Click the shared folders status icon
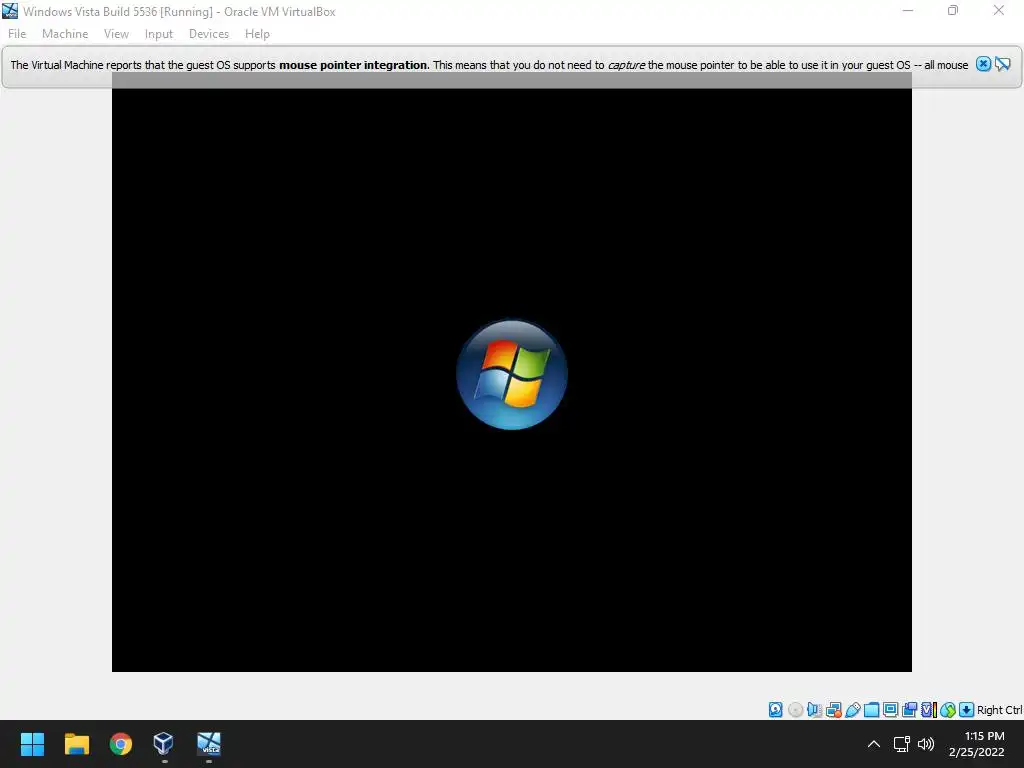The height and width of the screenshot is (768, 1024). click(871, 710)
